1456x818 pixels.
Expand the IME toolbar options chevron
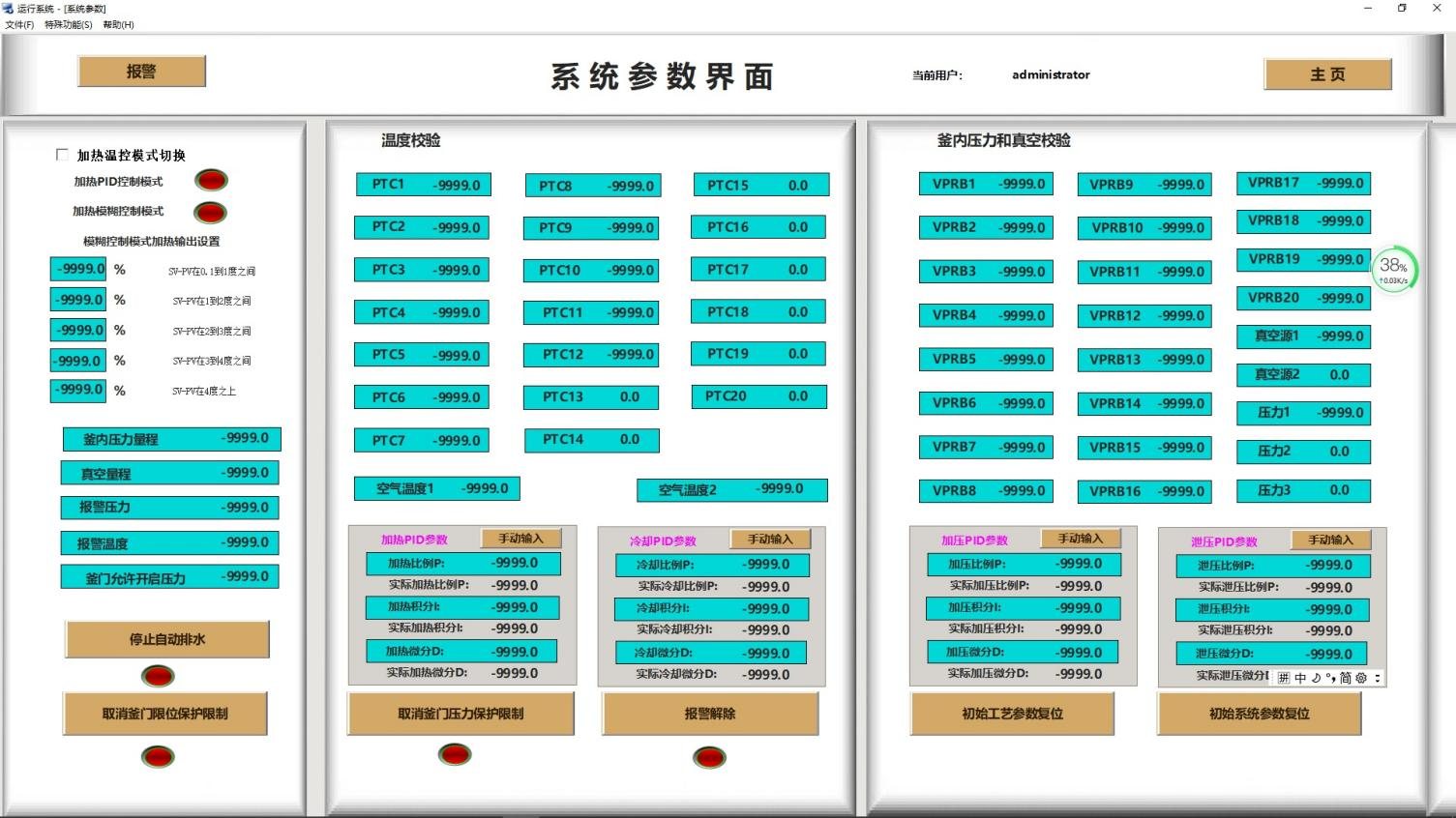[1378, 679]
